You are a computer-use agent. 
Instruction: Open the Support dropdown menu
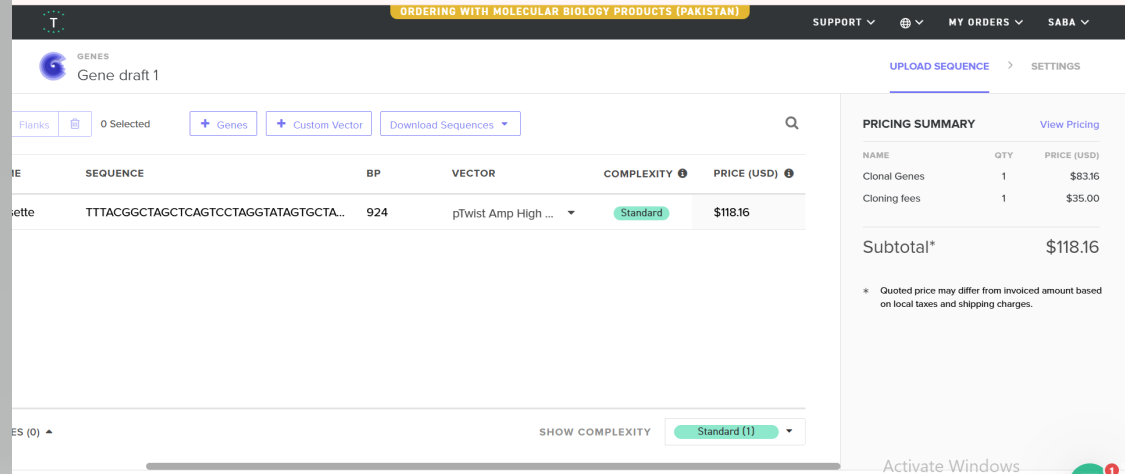[844, 22]
